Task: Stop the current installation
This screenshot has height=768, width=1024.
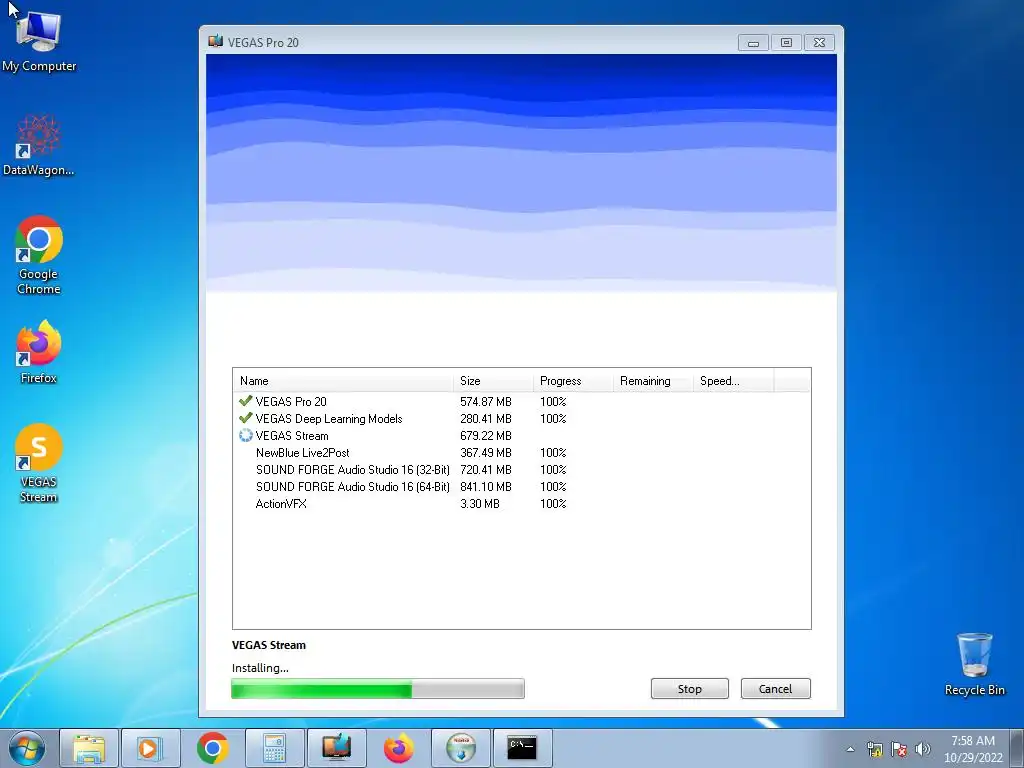Action: [x=690, y=688]
